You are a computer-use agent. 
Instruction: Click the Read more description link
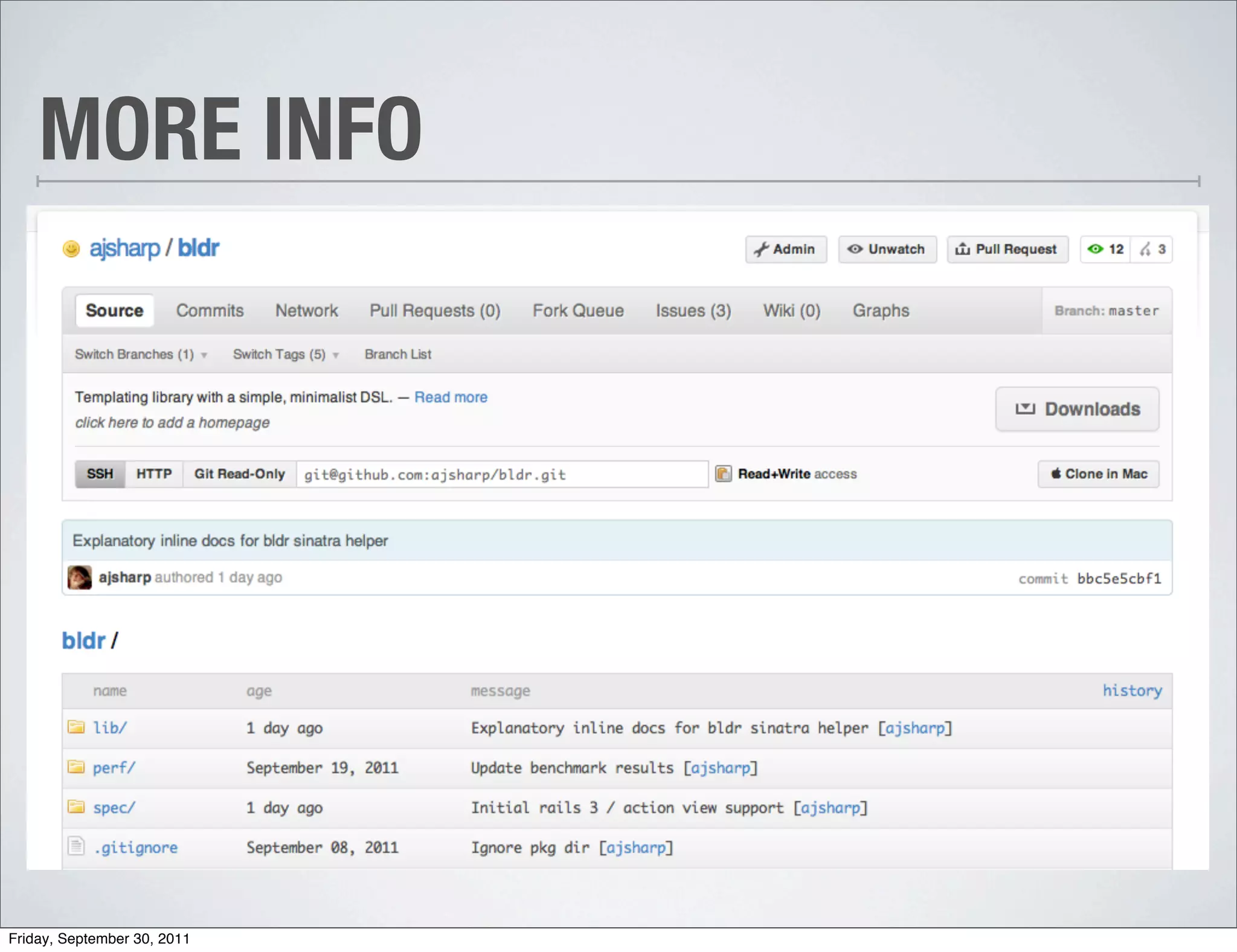coord(451,397)
